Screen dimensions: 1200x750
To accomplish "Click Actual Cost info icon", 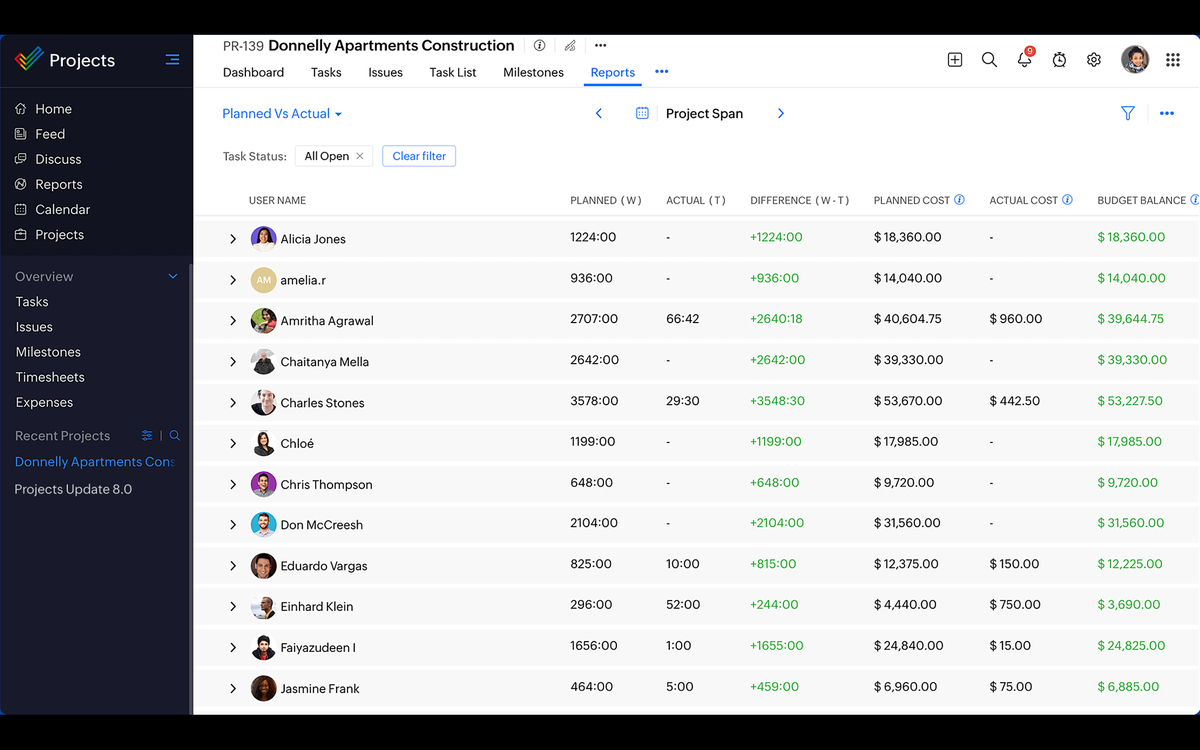I will 1067,200.
